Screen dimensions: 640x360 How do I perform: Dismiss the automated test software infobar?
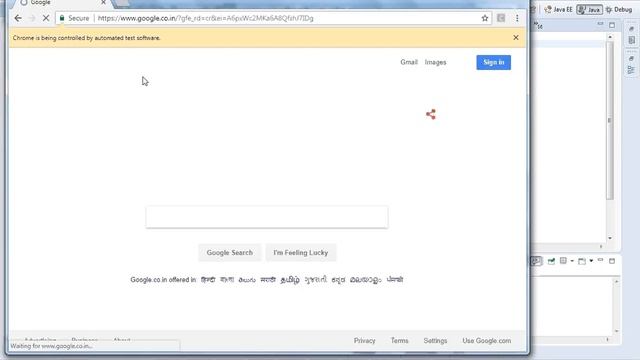516,38
